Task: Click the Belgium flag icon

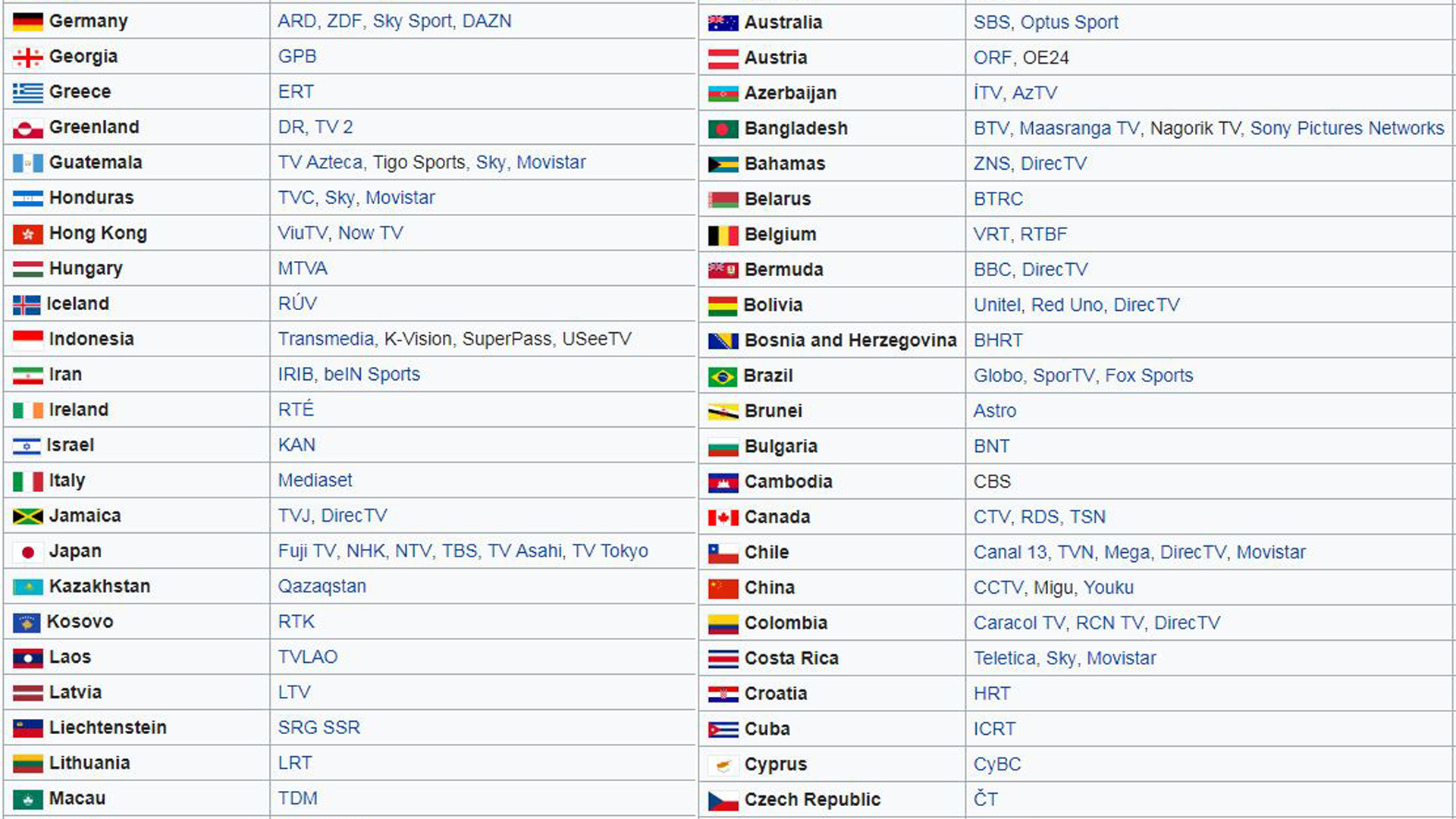Action: point(723,235)
